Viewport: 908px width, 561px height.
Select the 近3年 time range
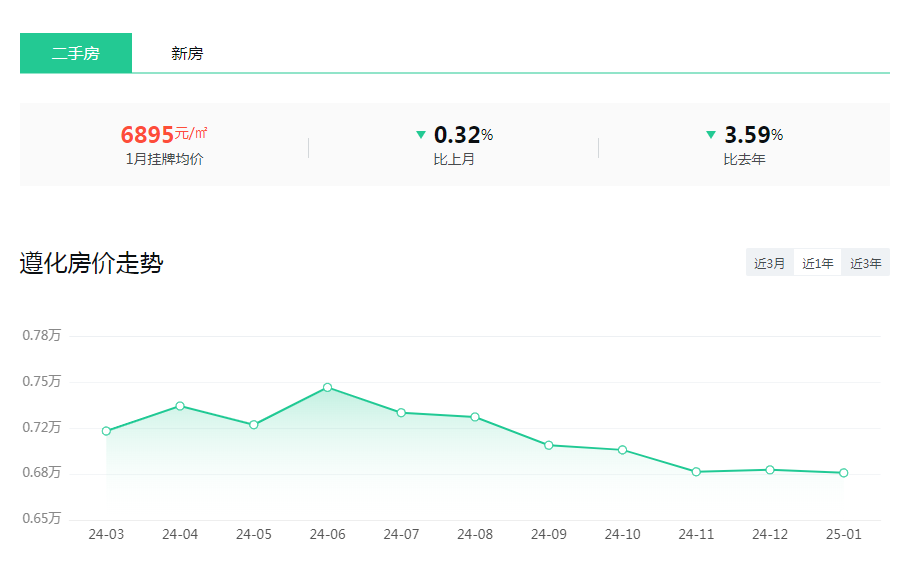coord(865,264)
